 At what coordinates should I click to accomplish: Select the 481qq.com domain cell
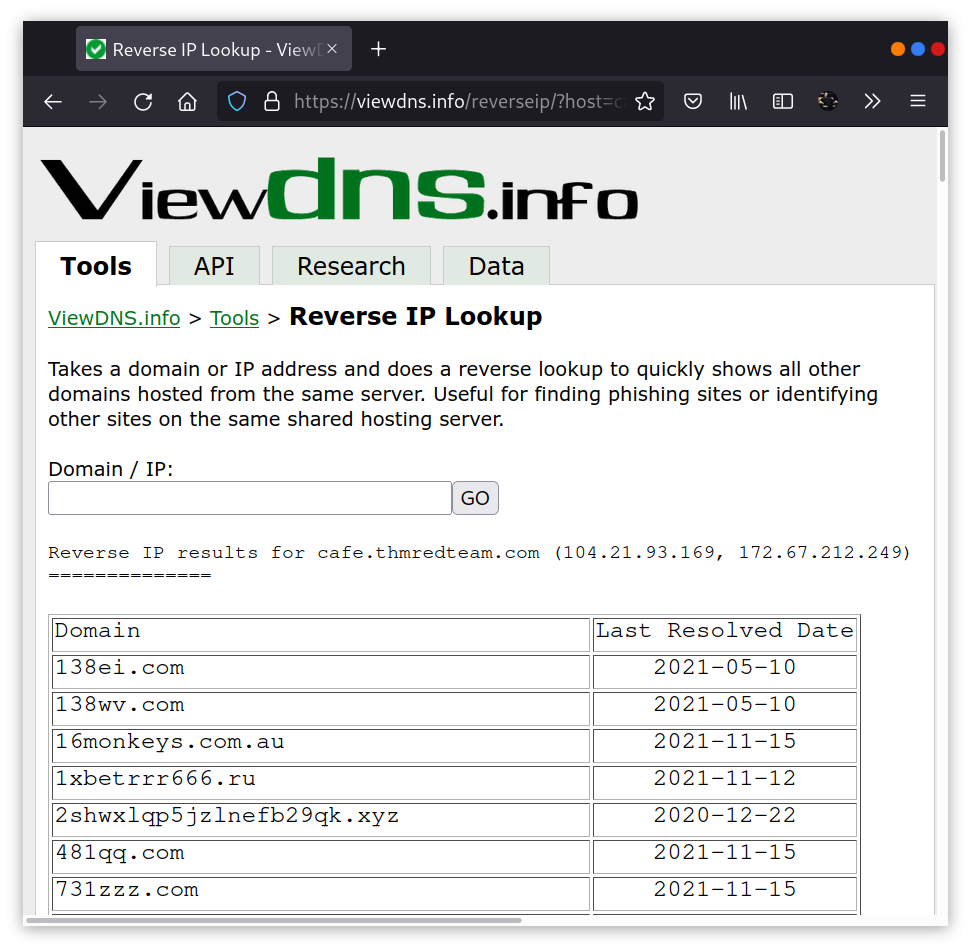321,857
